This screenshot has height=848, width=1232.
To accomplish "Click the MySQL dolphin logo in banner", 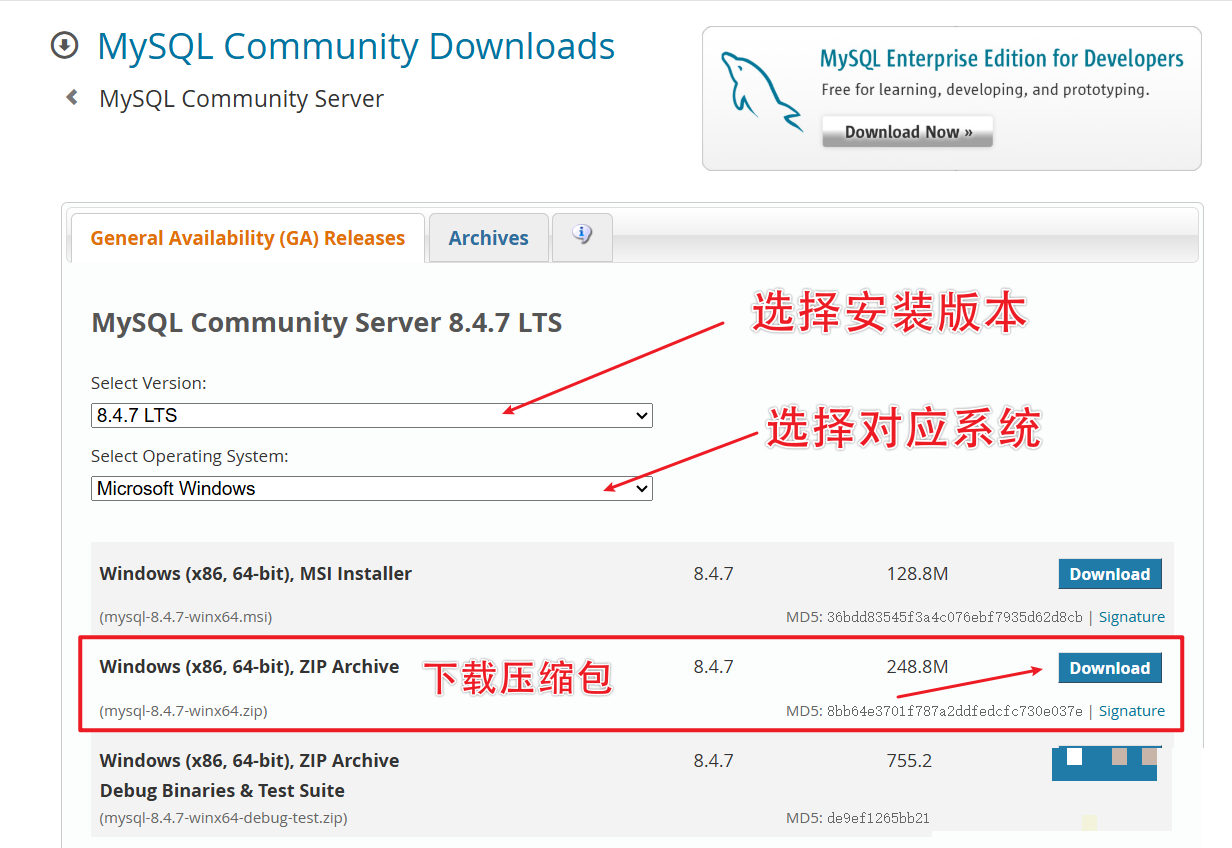I will coord(761,92).
